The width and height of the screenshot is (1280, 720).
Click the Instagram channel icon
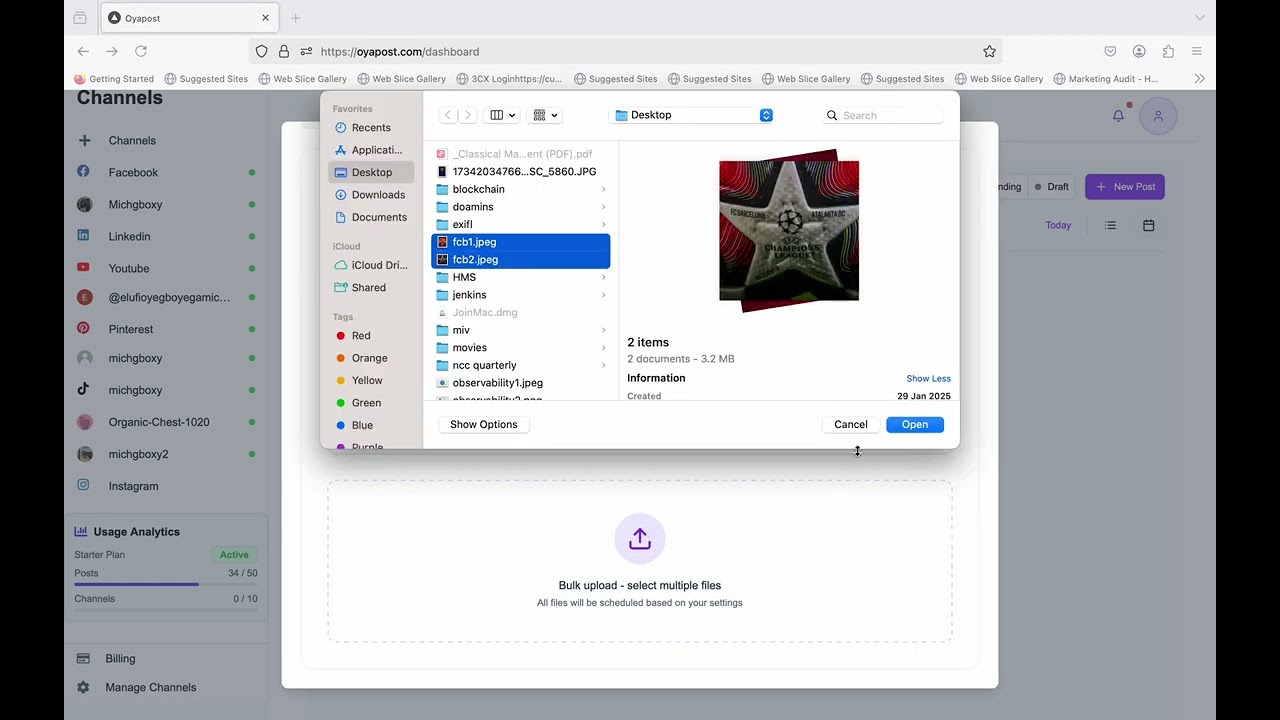(84, 485)
